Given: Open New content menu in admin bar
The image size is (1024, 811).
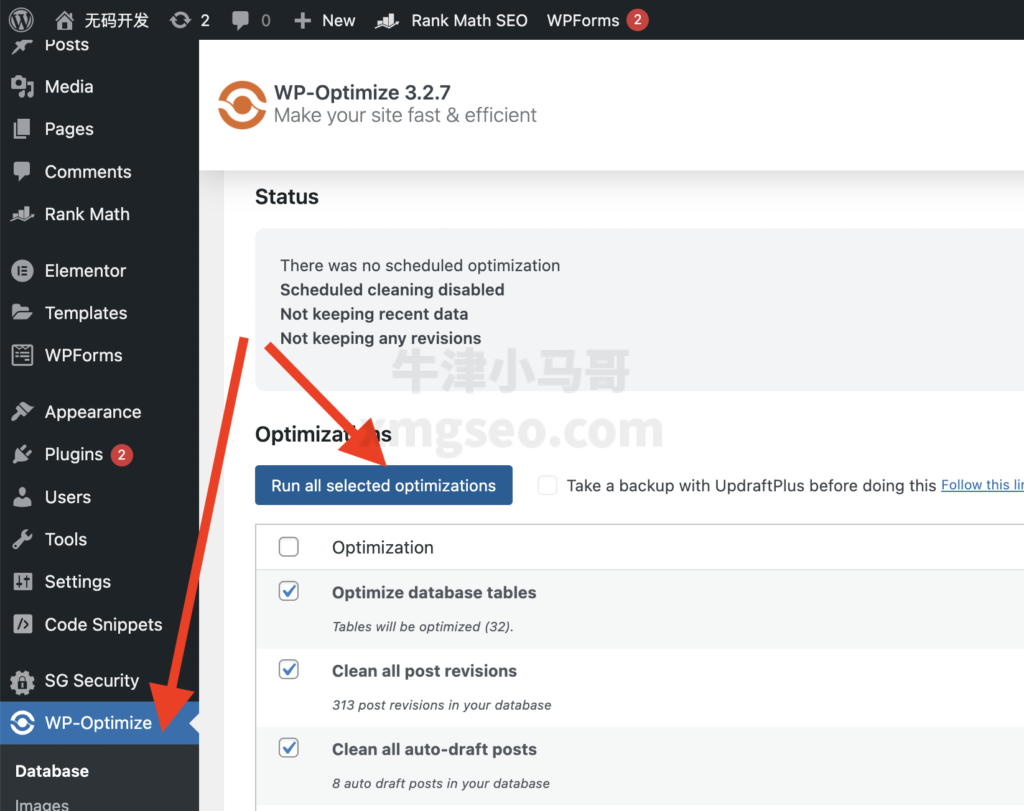Looking at the screenshot, I should pyautogui.click(x=338, y=20).
